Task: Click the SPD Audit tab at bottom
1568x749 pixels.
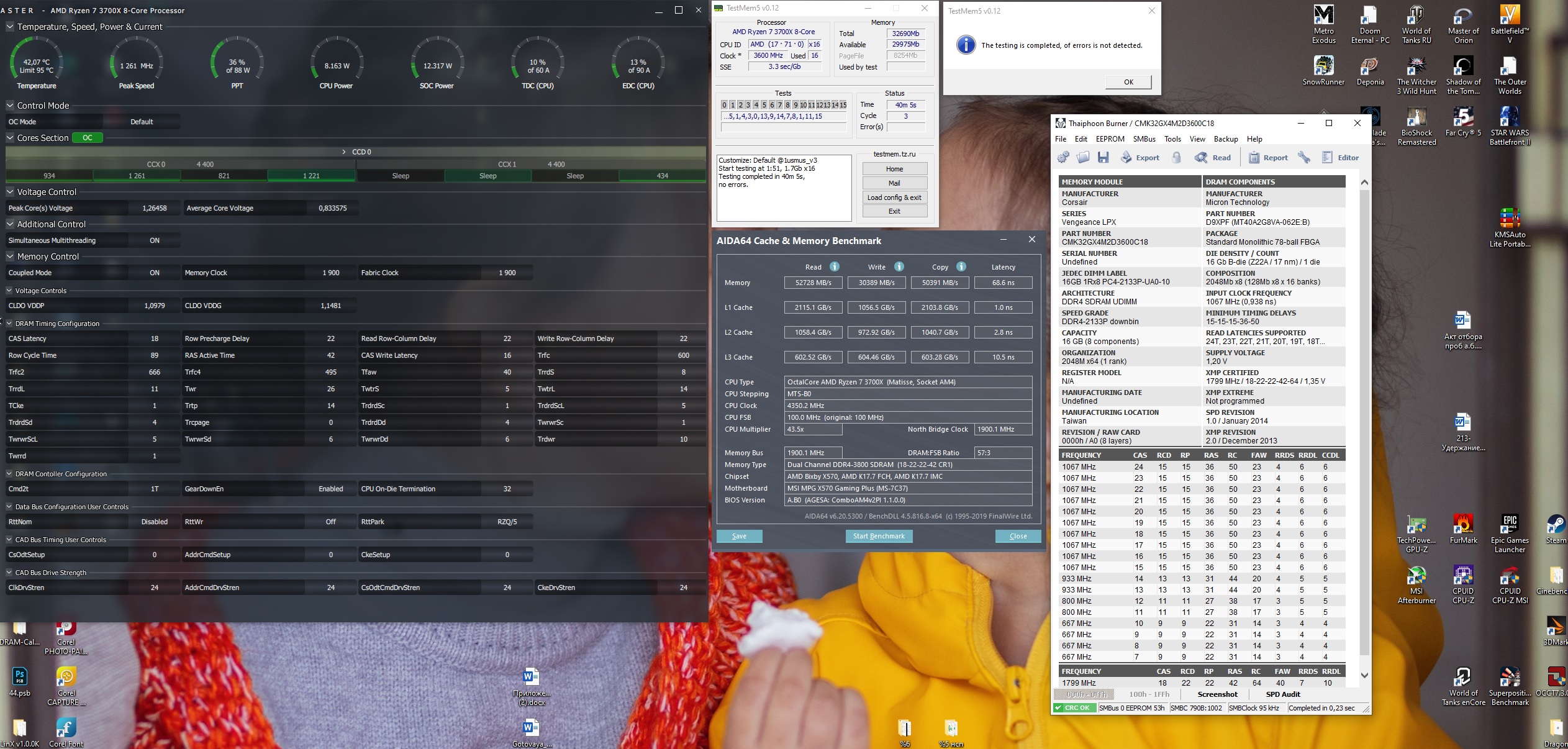Action: tap(1283, 694)
